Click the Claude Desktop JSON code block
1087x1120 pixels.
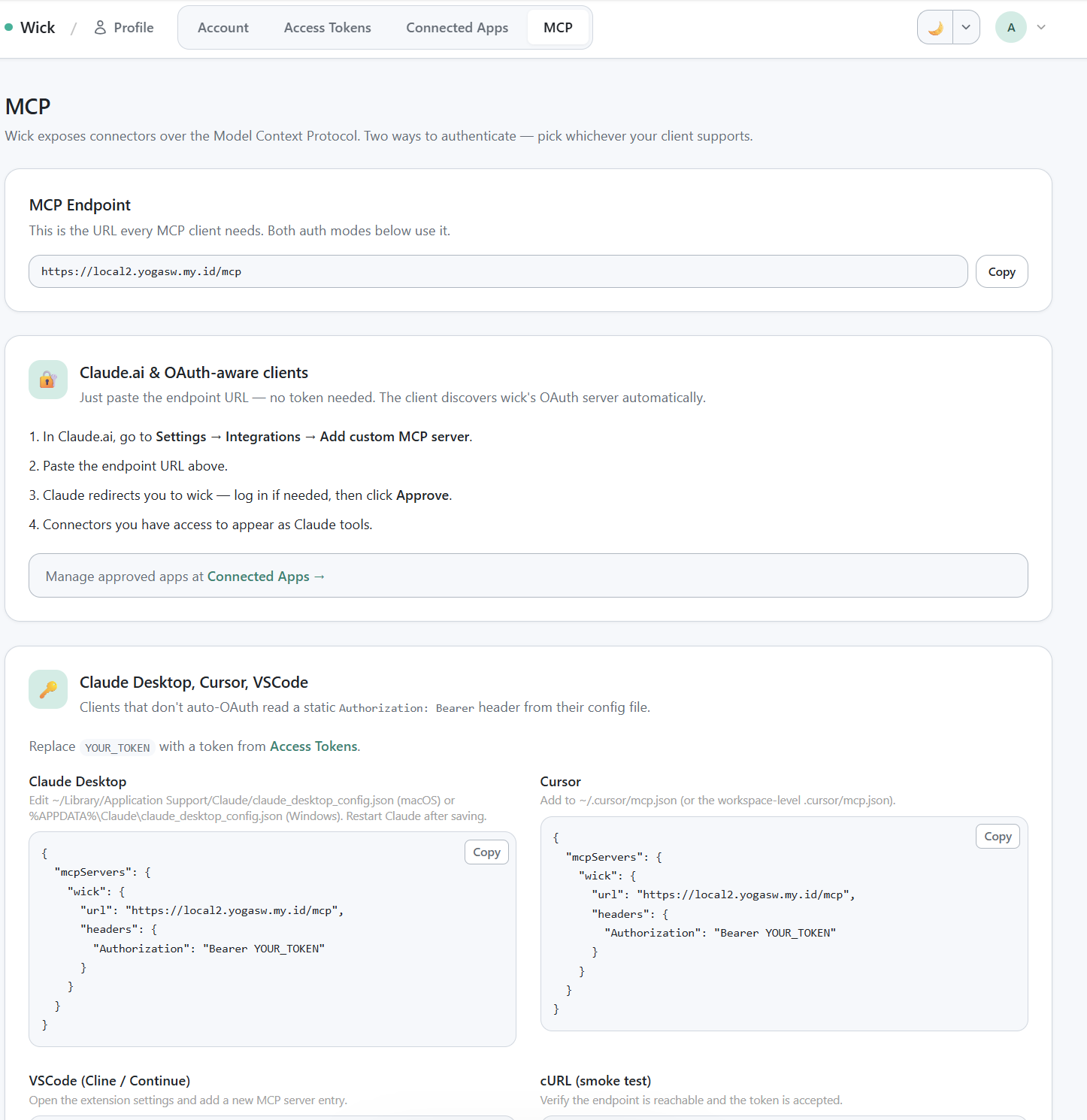point(272,939)
